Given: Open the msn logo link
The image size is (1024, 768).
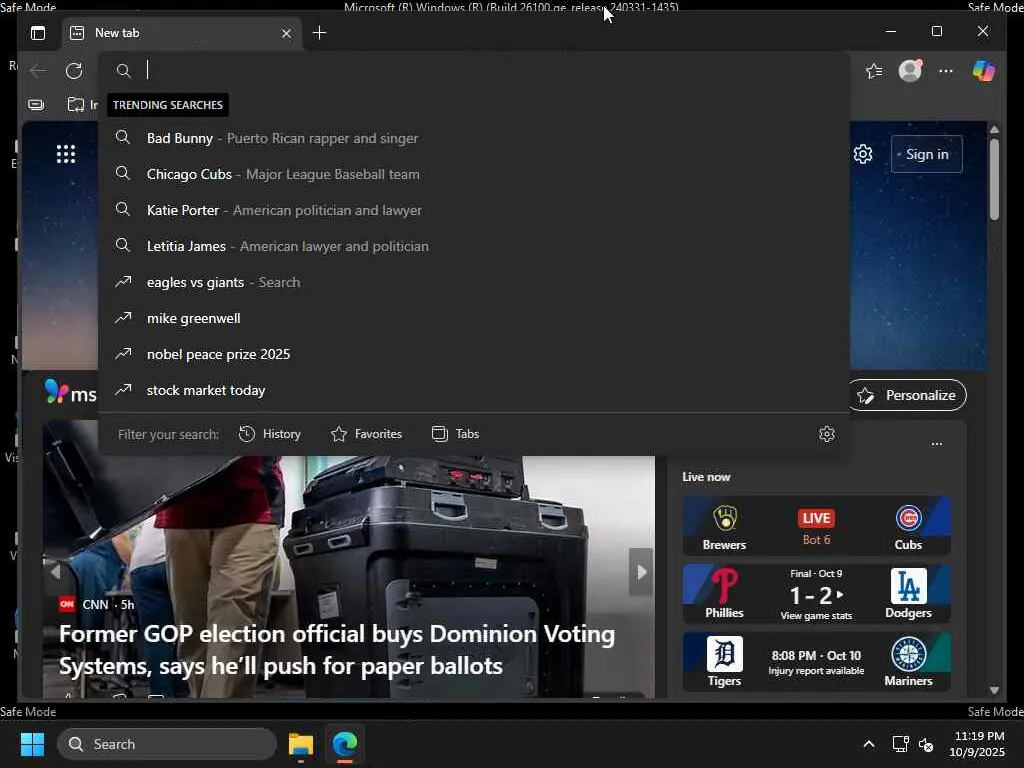Looking at the screenshot, I should 71,393.
